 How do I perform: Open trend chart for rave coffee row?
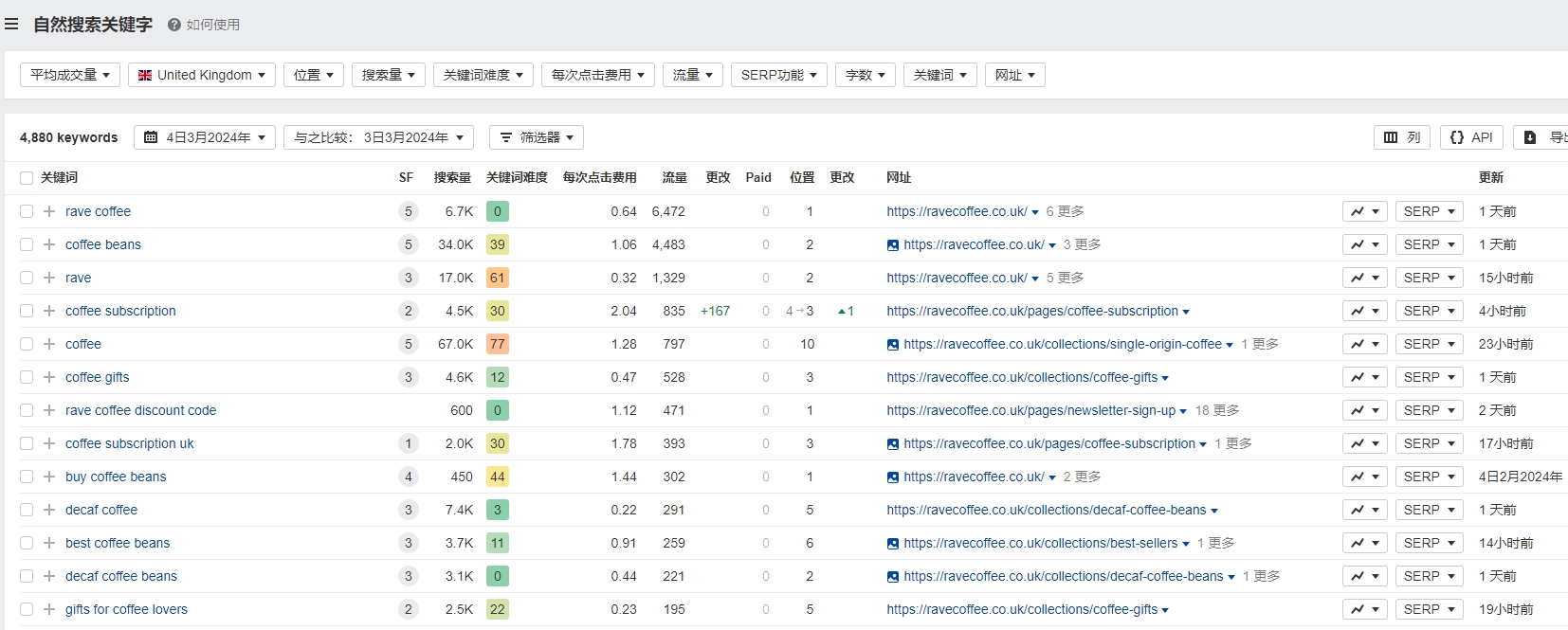1365,211
